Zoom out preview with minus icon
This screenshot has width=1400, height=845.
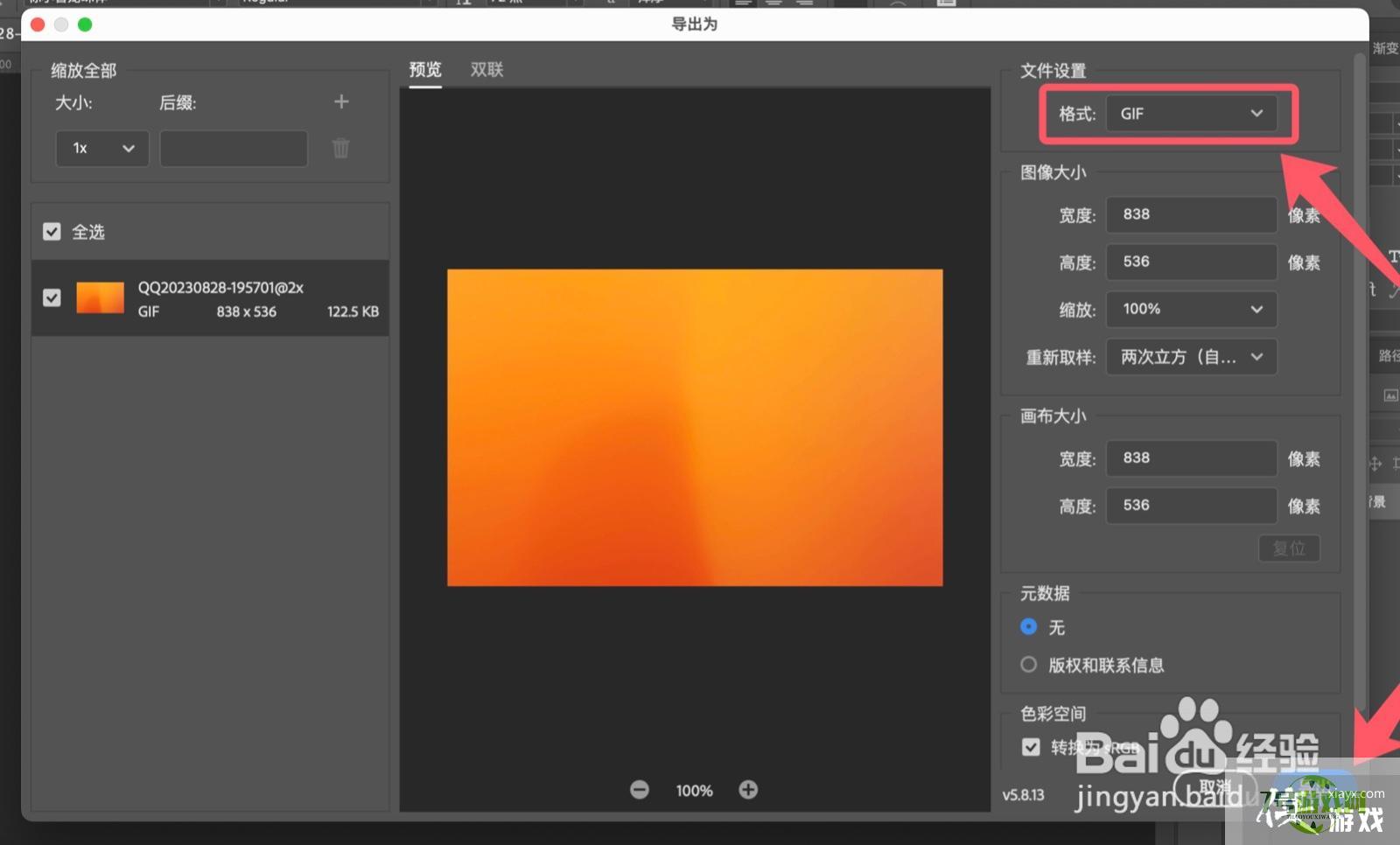click(640, 790)
